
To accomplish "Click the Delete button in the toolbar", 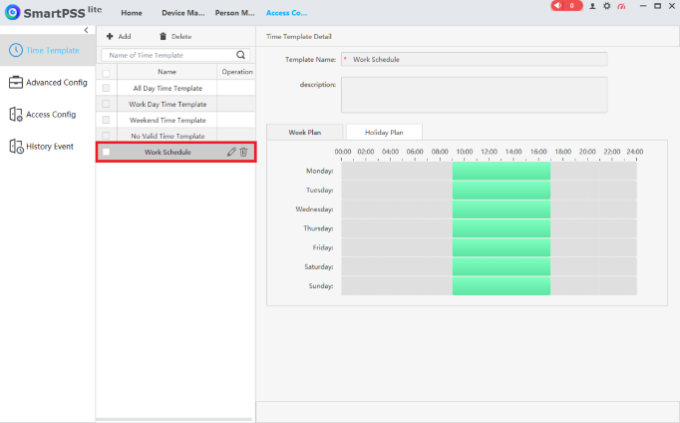I will 175,36.
